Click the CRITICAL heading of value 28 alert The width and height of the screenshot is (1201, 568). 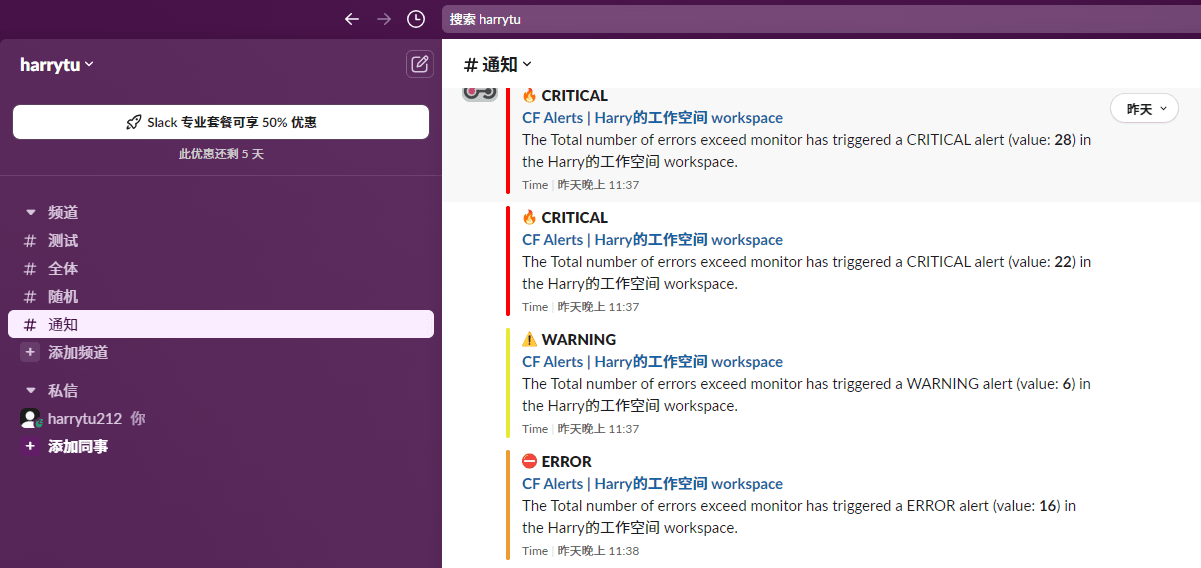575,96
